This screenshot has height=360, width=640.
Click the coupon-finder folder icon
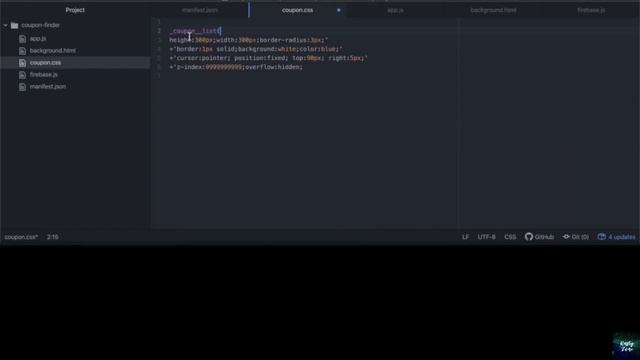pos(15,25)
